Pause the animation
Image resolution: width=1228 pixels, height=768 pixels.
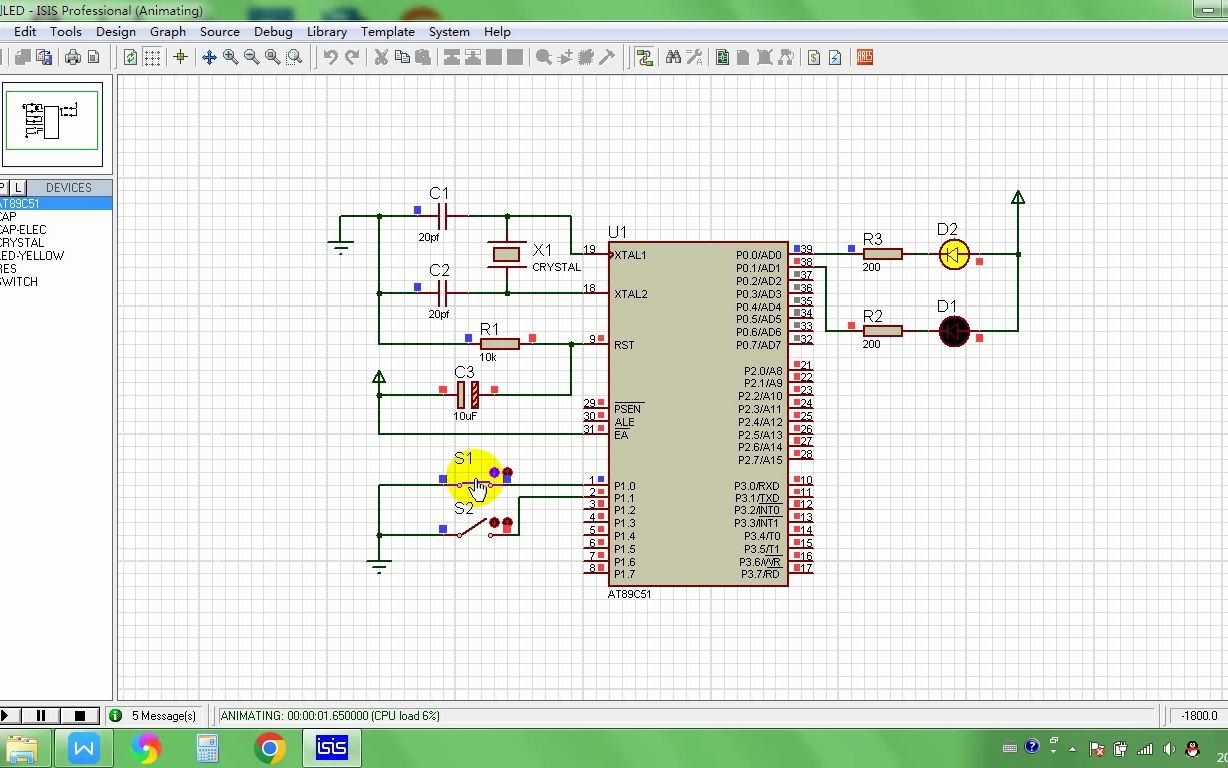[x=42, y=715]
